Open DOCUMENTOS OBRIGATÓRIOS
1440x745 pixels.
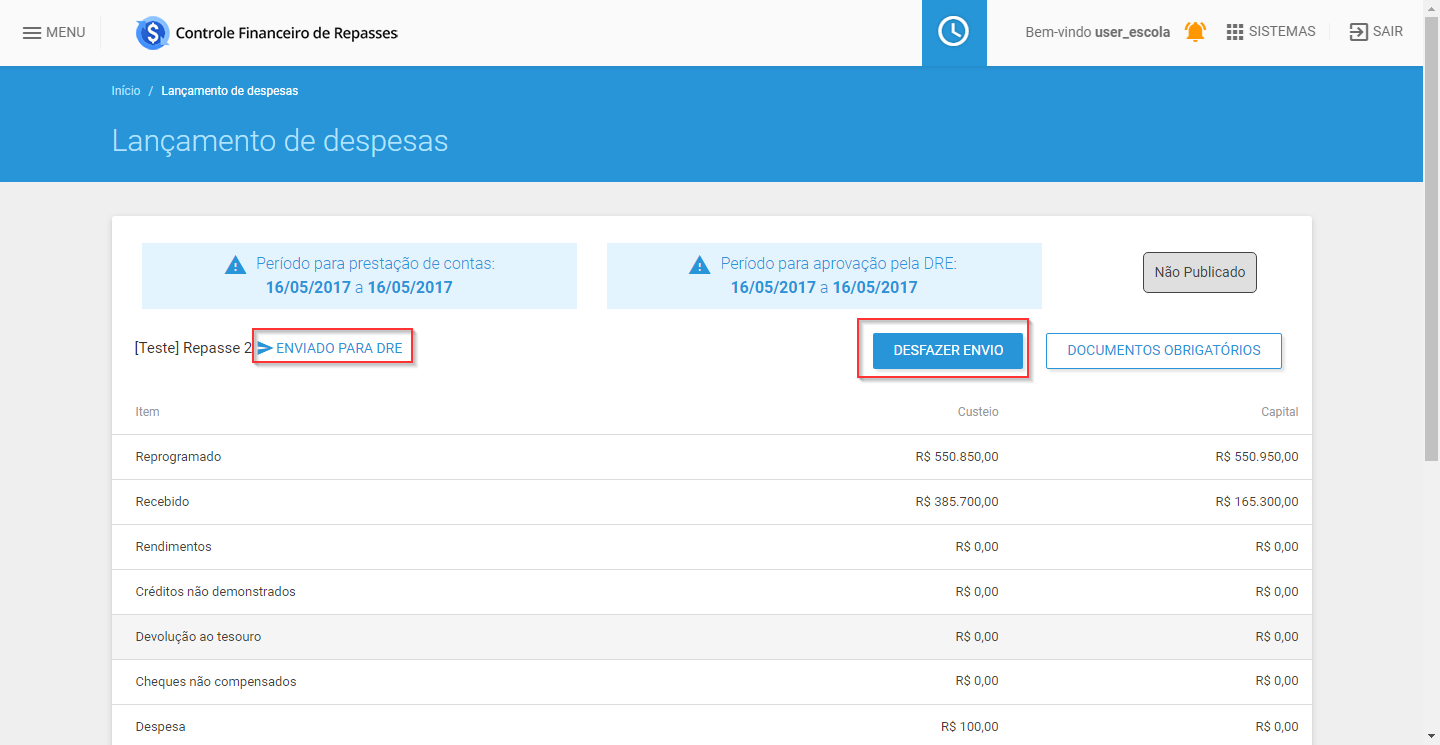point(1163,351)
